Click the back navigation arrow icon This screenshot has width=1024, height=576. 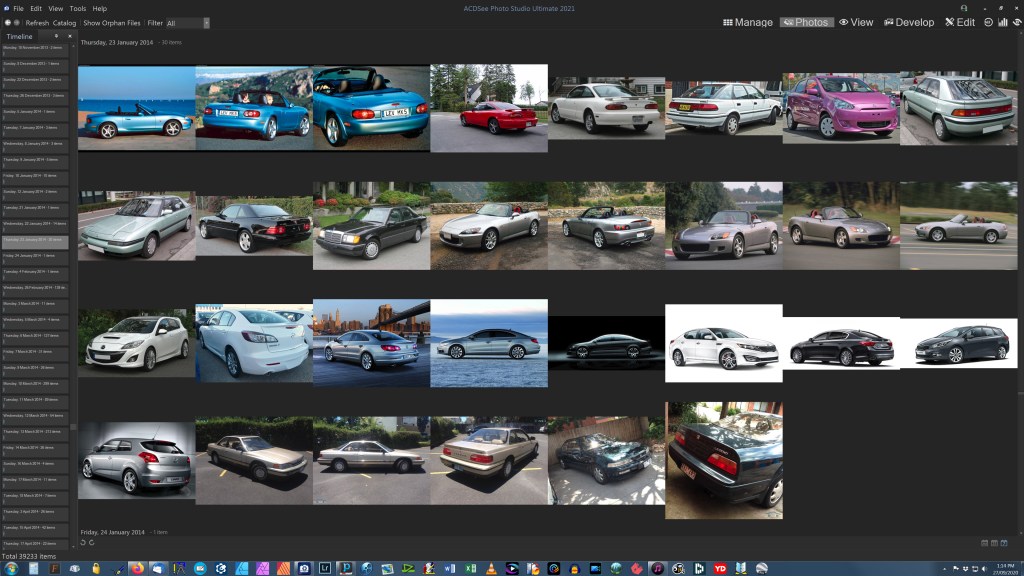click(8, 22)
